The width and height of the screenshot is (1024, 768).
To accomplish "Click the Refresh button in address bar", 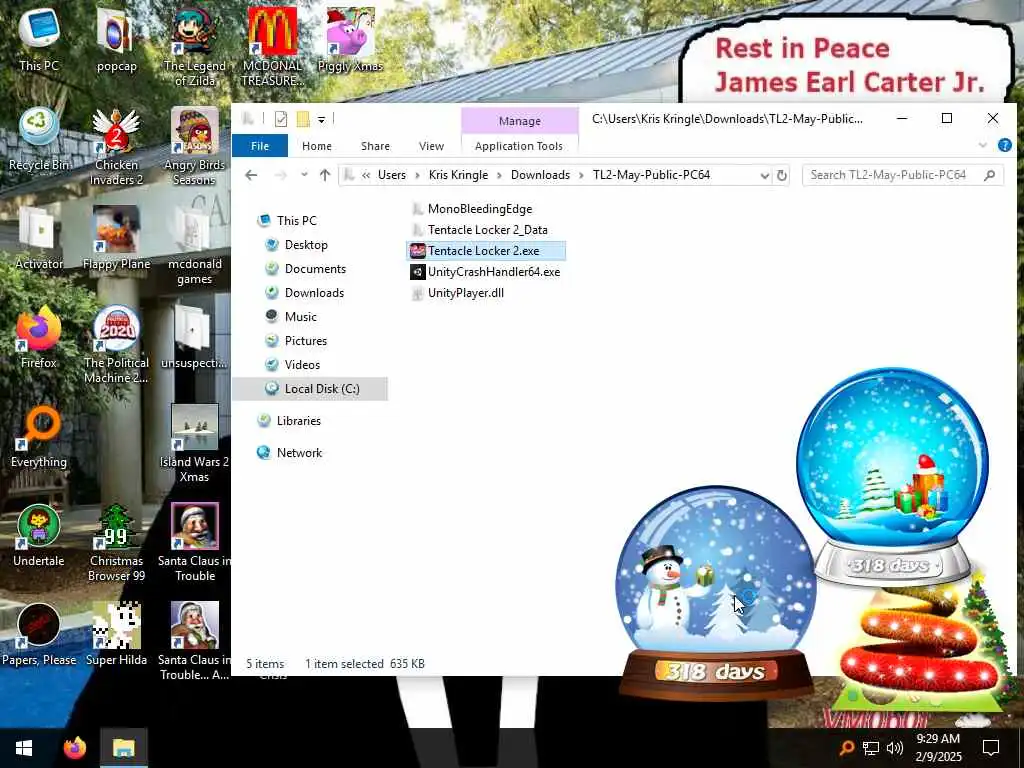I will coord(781,175).
